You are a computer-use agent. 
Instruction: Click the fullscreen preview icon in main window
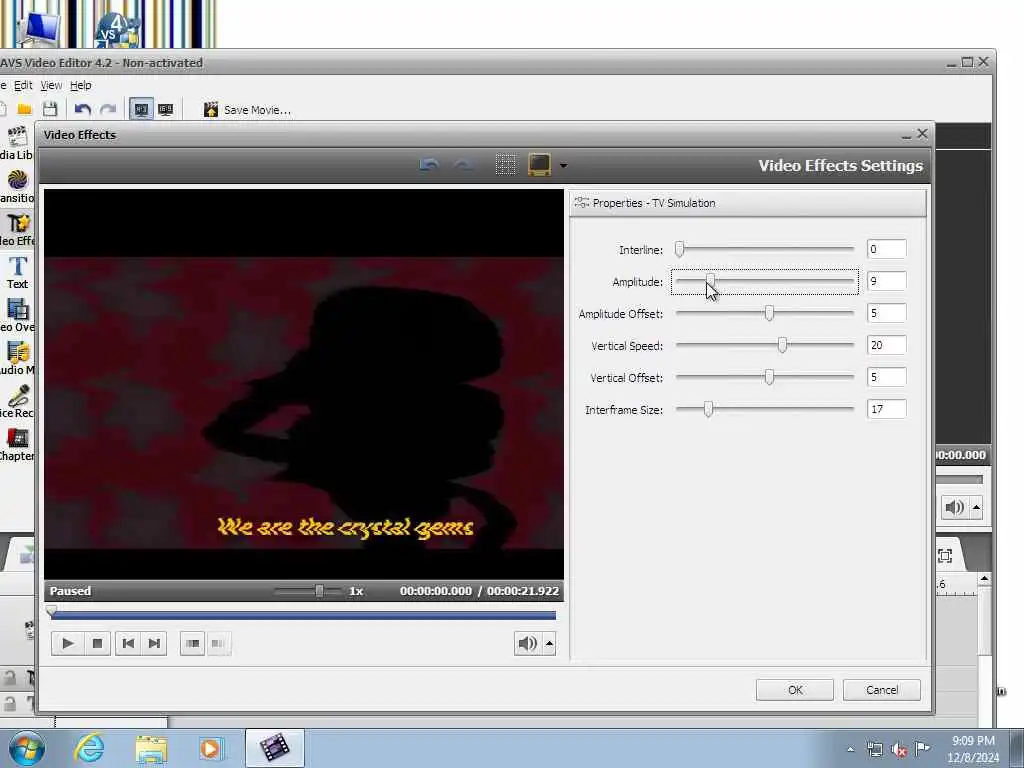coord(945,556)
